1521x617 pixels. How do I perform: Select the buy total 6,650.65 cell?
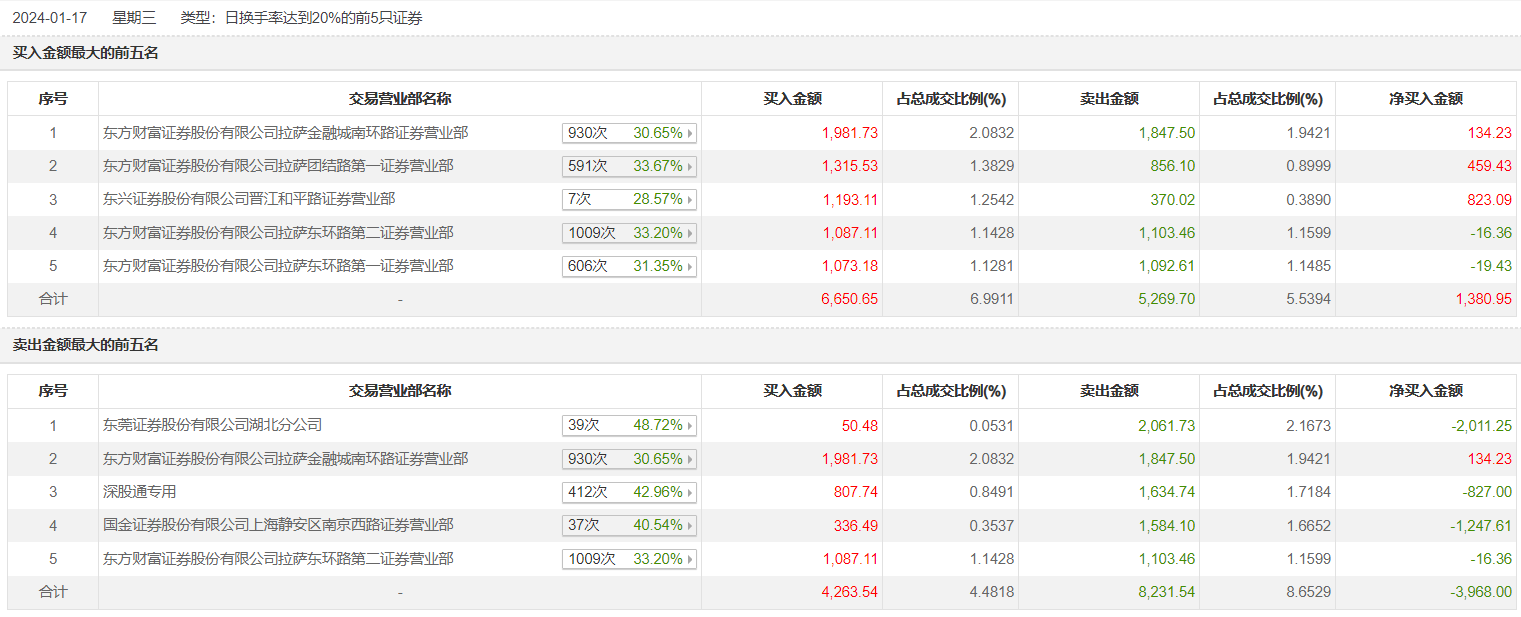[850, 299]
